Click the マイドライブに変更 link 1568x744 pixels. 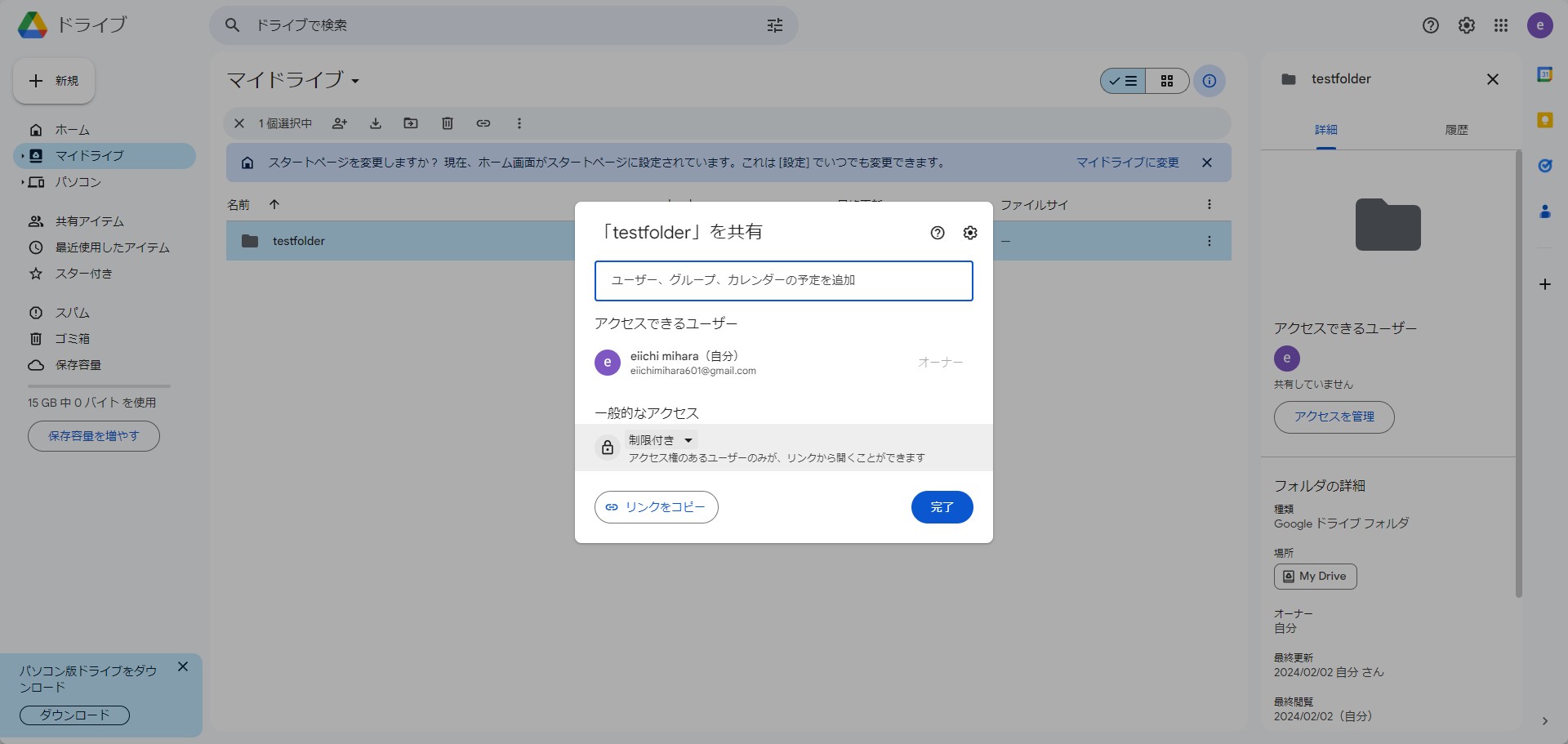coord(1127,163)
